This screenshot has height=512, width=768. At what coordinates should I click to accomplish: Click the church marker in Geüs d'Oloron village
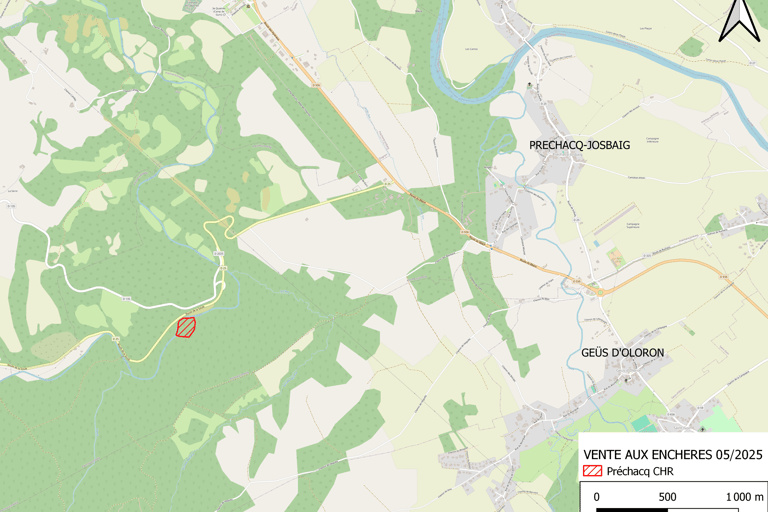626,380
